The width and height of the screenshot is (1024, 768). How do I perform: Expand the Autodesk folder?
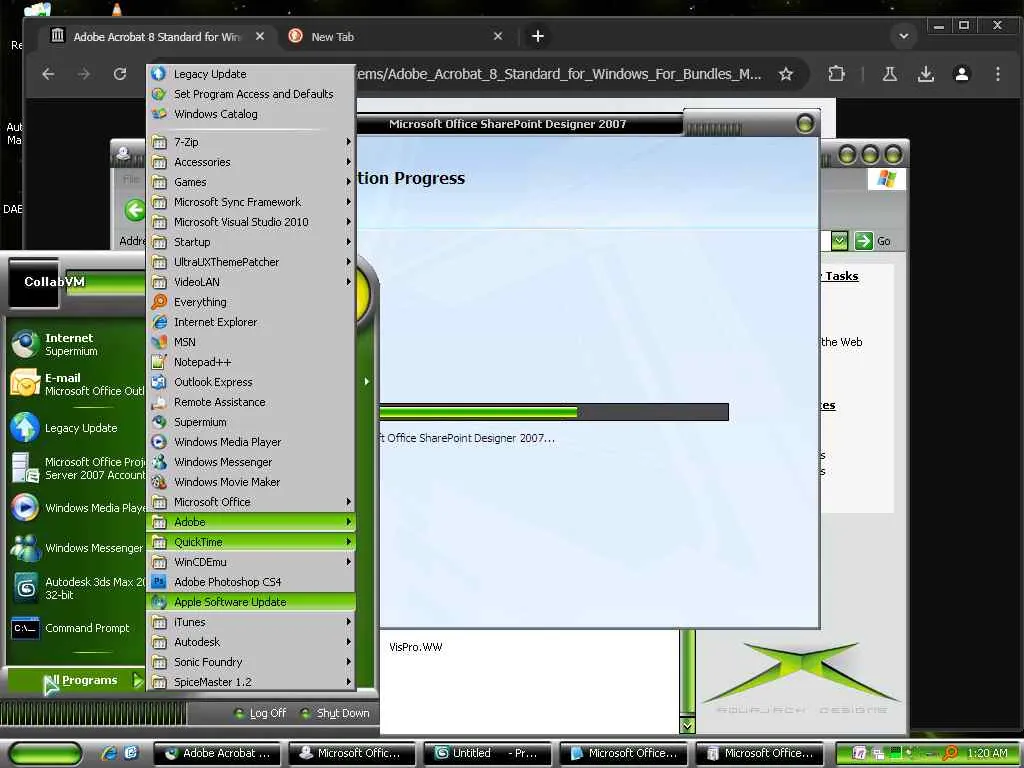[x=251, y=642]
